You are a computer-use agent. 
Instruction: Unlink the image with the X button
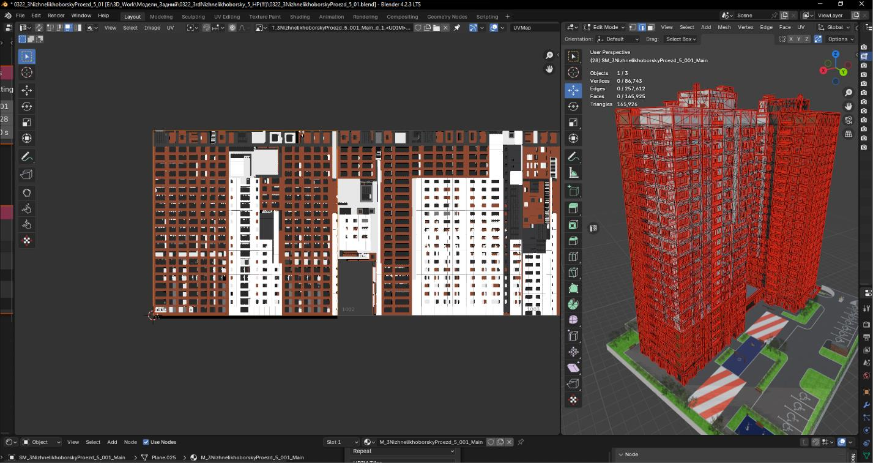coord(445,27)
